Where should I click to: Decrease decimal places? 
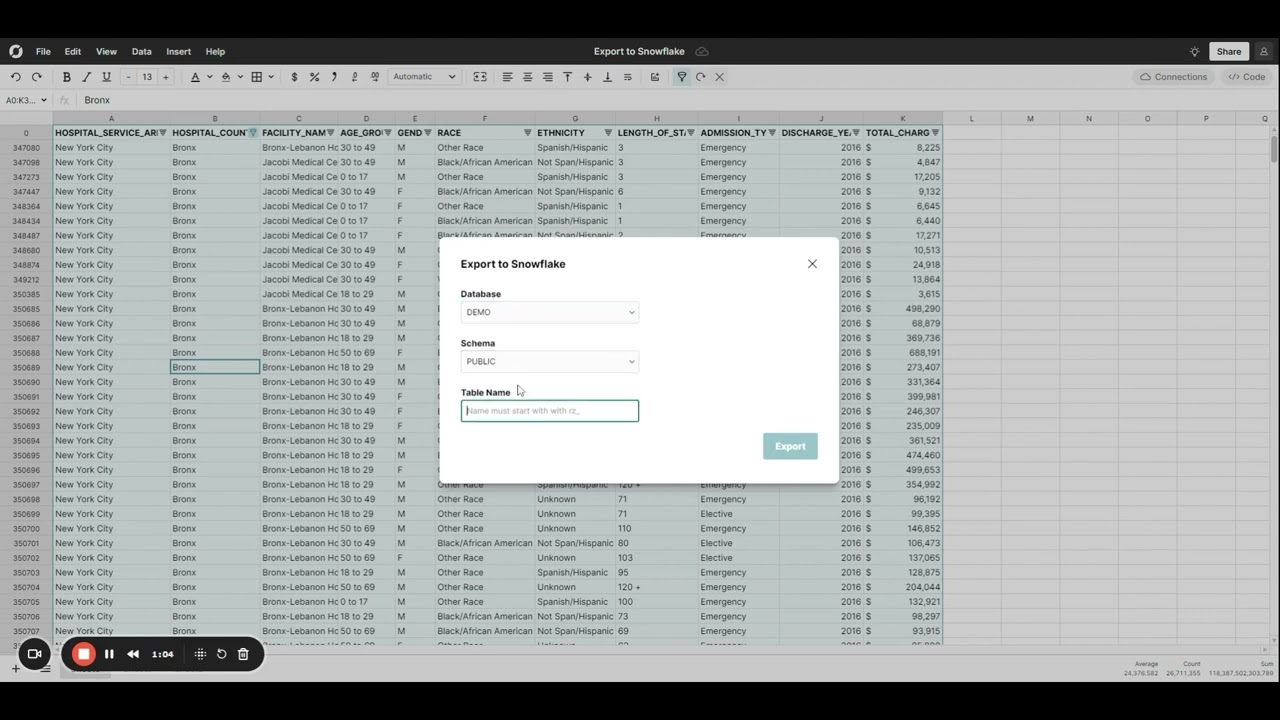tap(354, 77)
